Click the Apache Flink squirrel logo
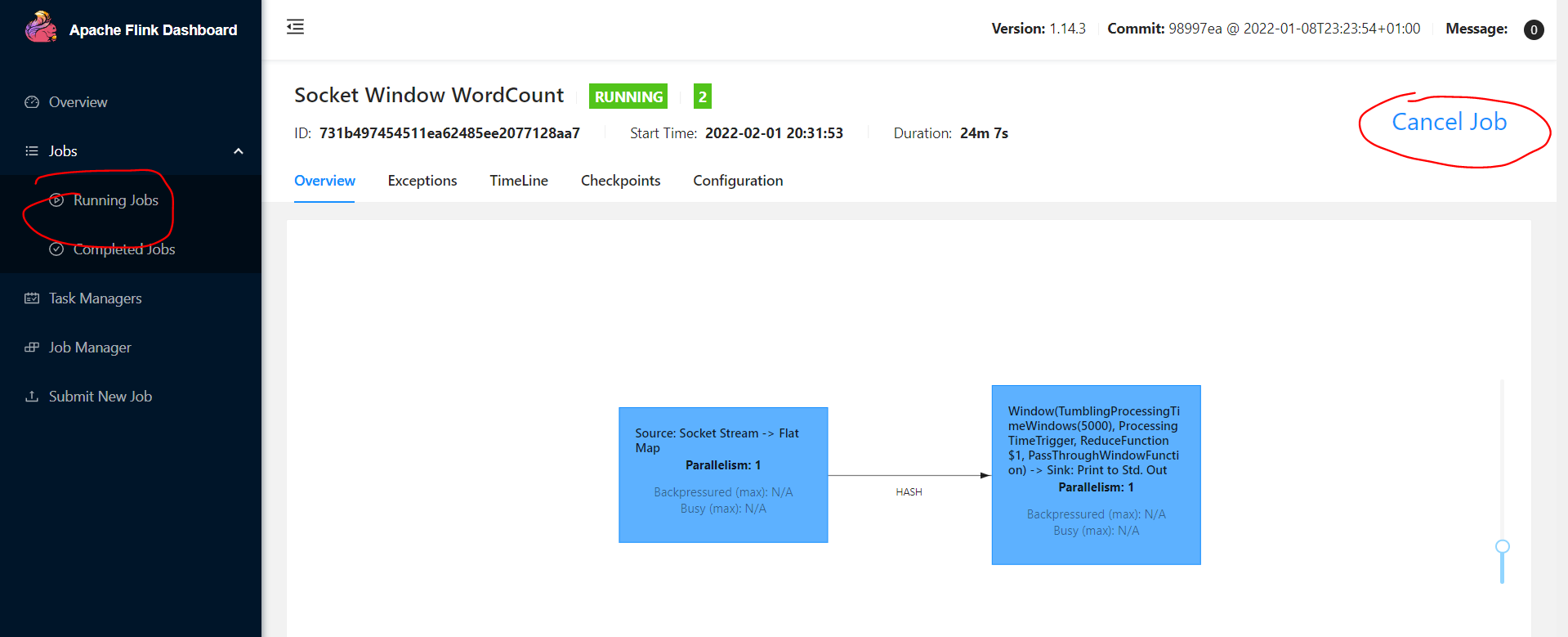 point(41,28)
